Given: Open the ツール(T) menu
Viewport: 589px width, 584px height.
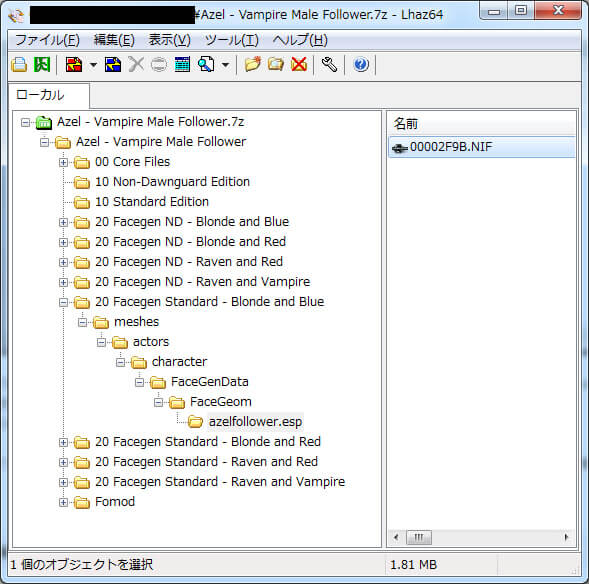Looking at the screenshot, I should click(232, 40).
